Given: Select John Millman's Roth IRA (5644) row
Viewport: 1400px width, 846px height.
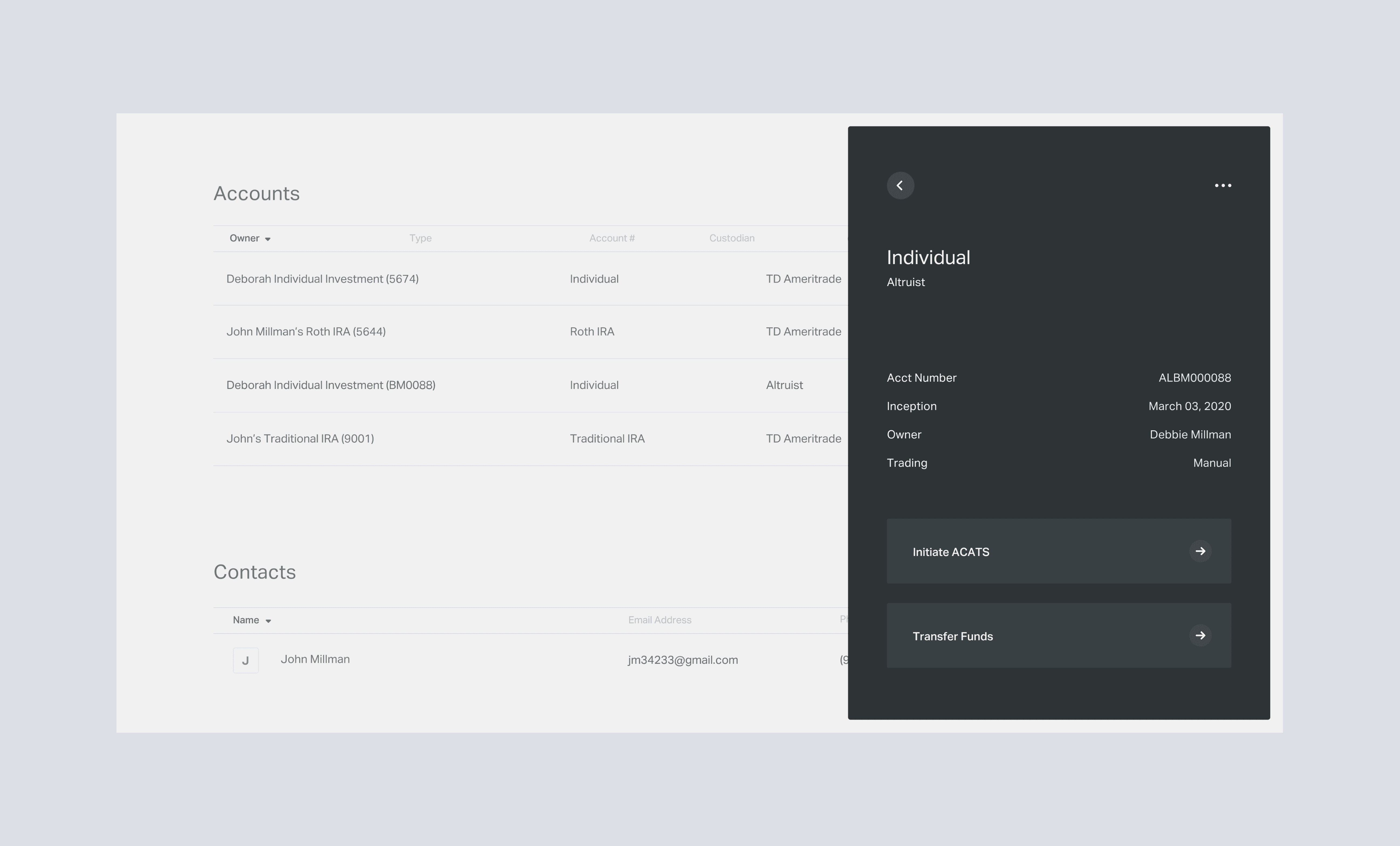Looking at the screenshot, I should pyautogui.click(x=306, y=332).
